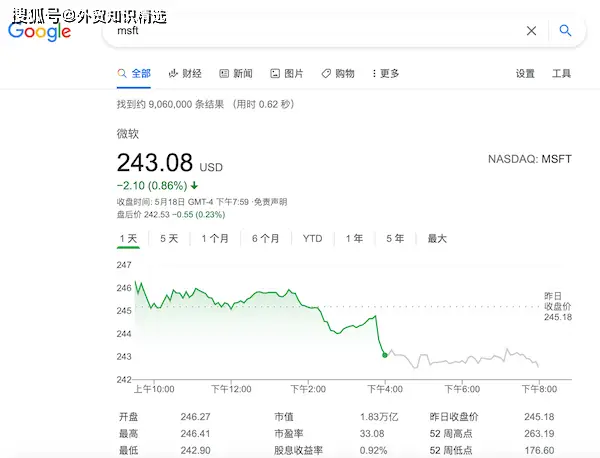Click the 市盈率 value 33.08
The width and height of the screenshot is (600, 458).
point(372,434)
